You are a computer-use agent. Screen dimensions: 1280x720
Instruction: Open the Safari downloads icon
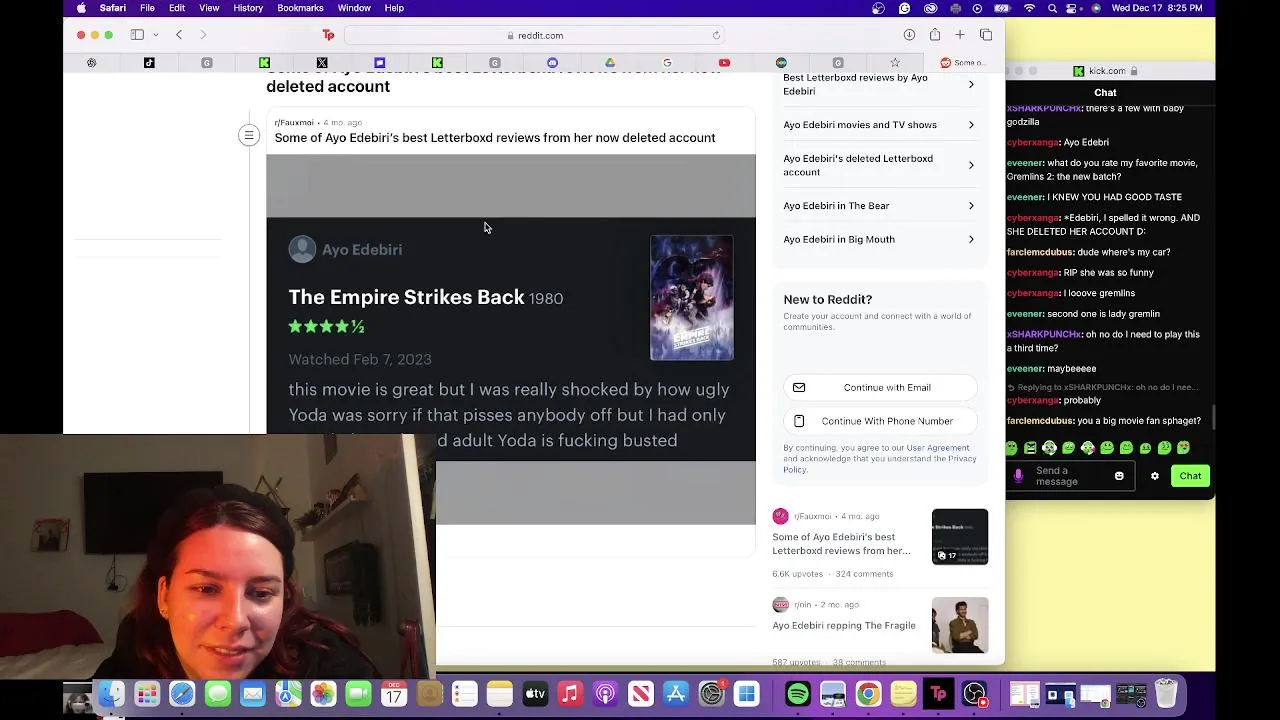pos(909,35)
